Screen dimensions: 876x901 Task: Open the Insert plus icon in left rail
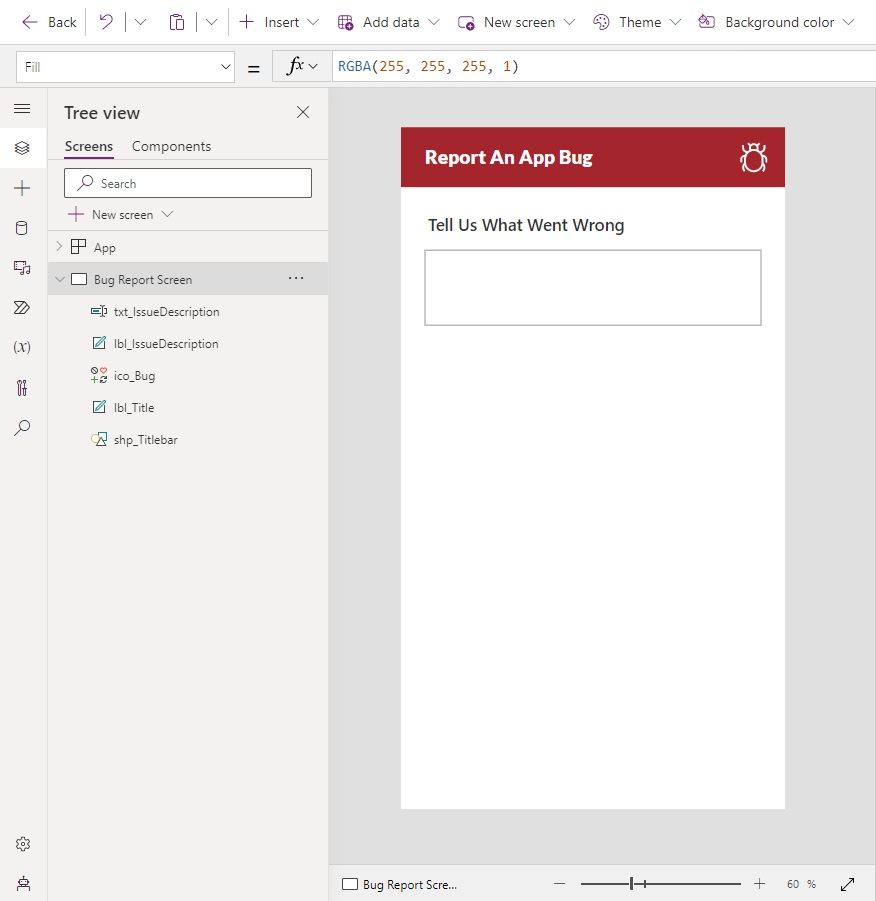[22, 188]
